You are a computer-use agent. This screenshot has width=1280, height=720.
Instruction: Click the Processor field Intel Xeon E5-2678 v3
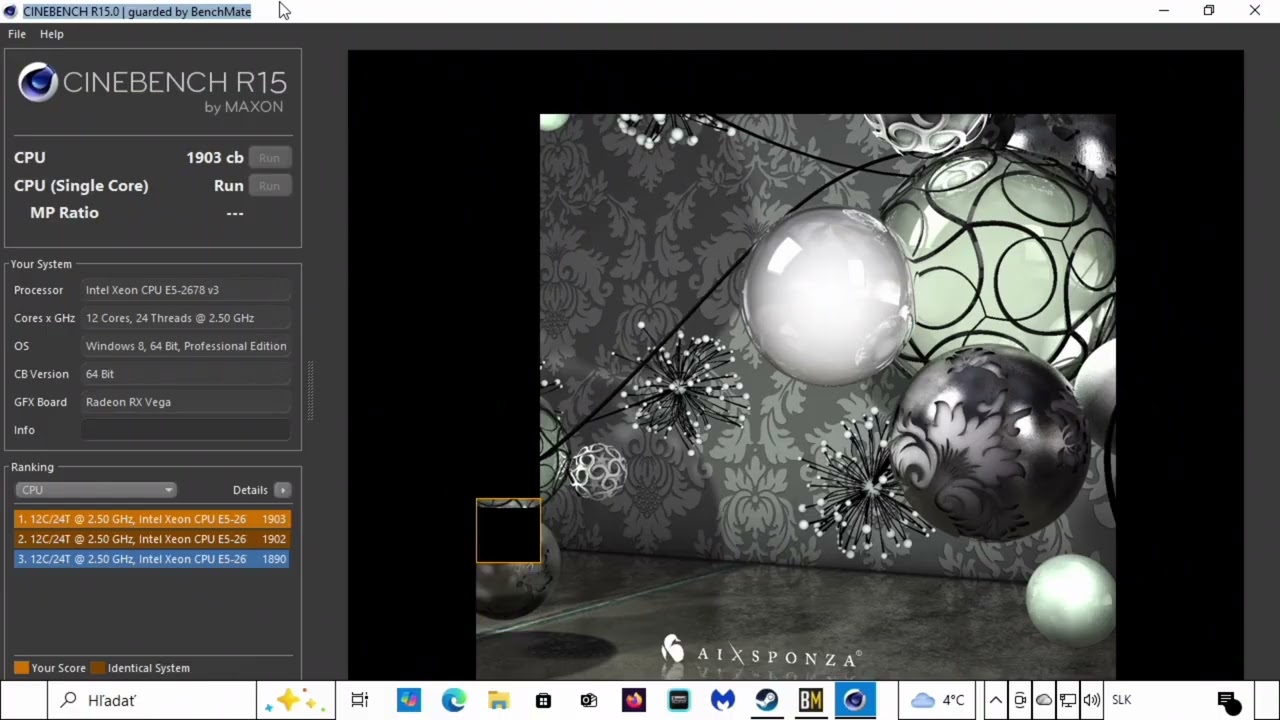[186, 290]
